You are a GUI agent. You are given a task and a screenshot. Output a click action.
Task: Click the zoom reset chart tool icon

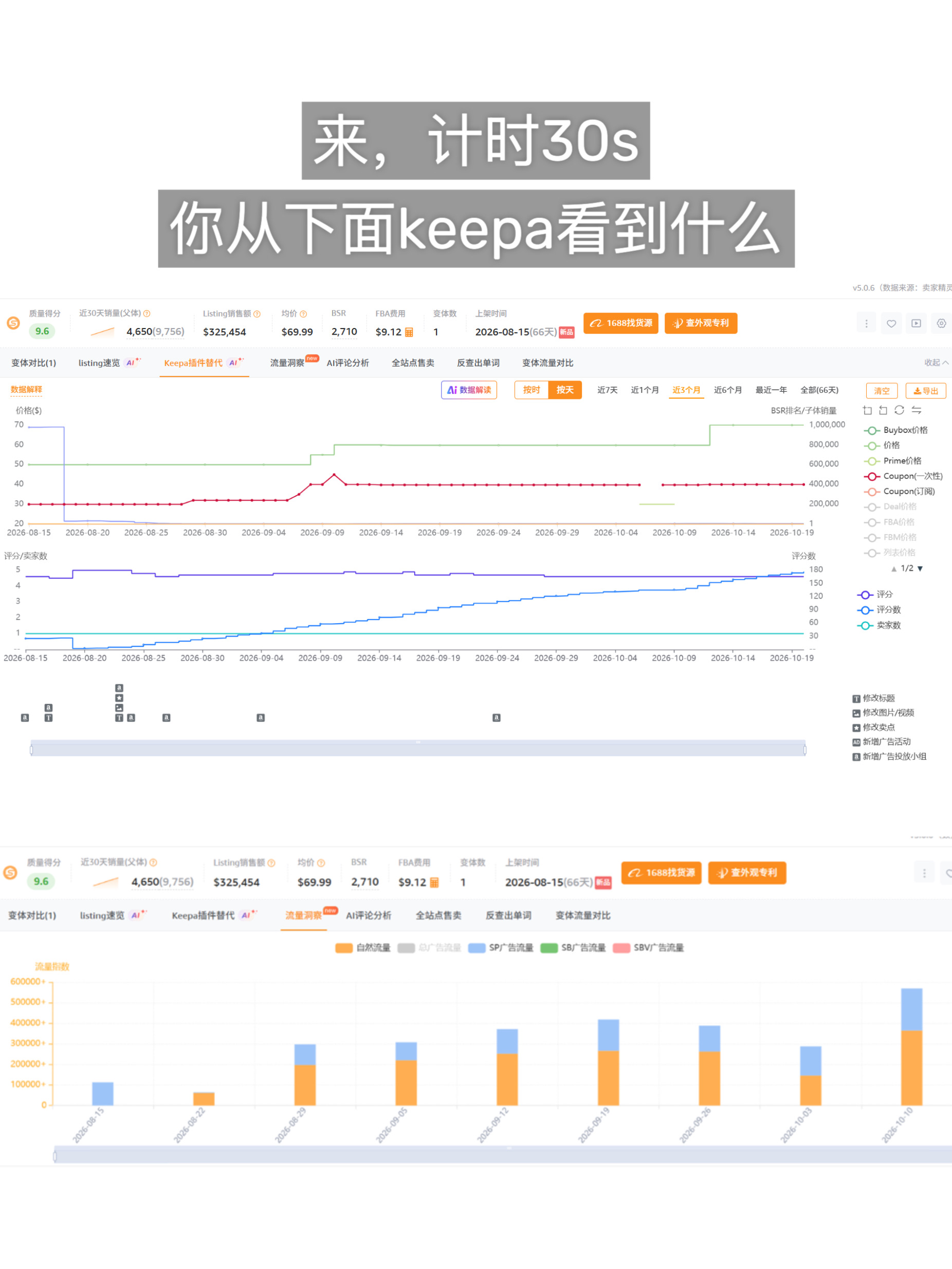pyautogui.click(x=883, y=410)
